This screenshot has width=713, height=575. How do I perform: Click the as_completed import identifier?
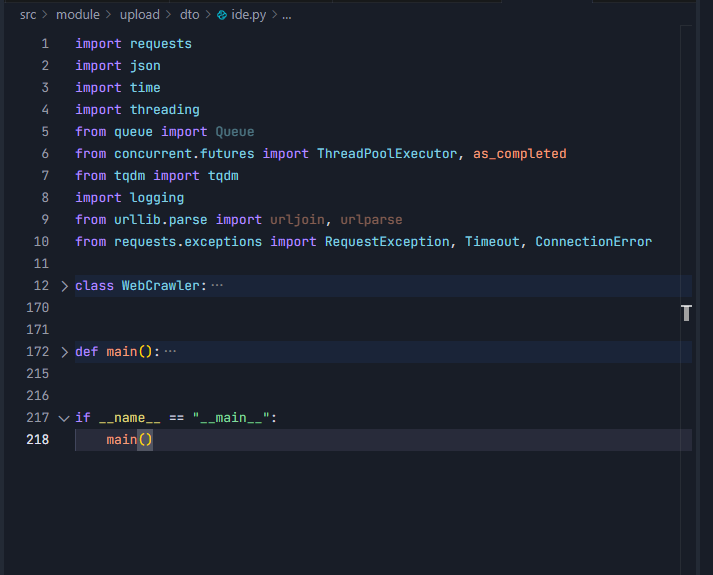(519, 154)
